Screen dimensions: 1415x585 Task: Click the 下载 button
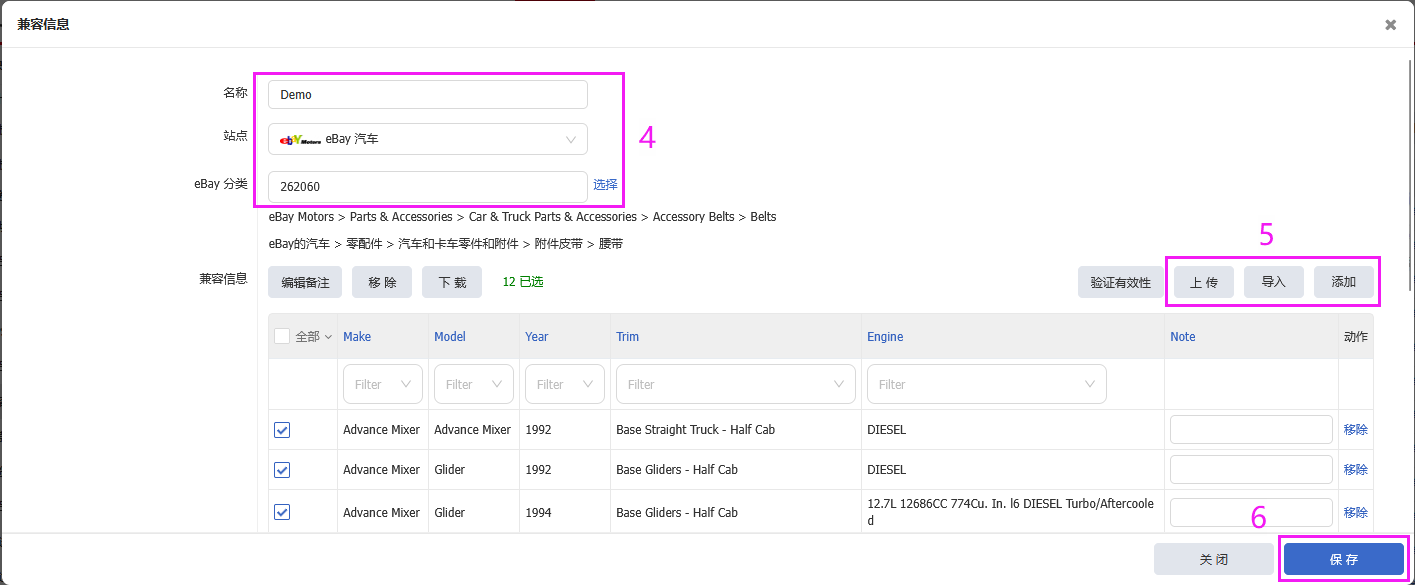point(452,282)
